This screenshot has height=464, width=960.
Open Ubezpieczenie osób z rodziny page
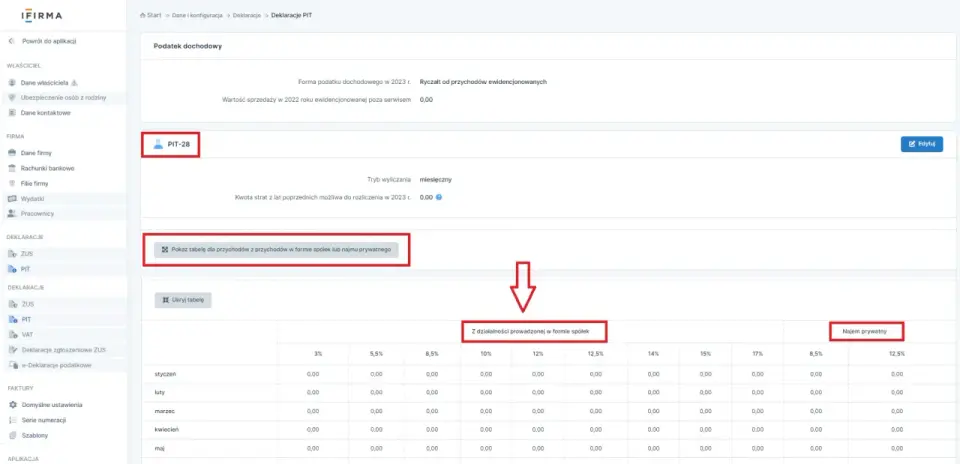pos(64,97)
